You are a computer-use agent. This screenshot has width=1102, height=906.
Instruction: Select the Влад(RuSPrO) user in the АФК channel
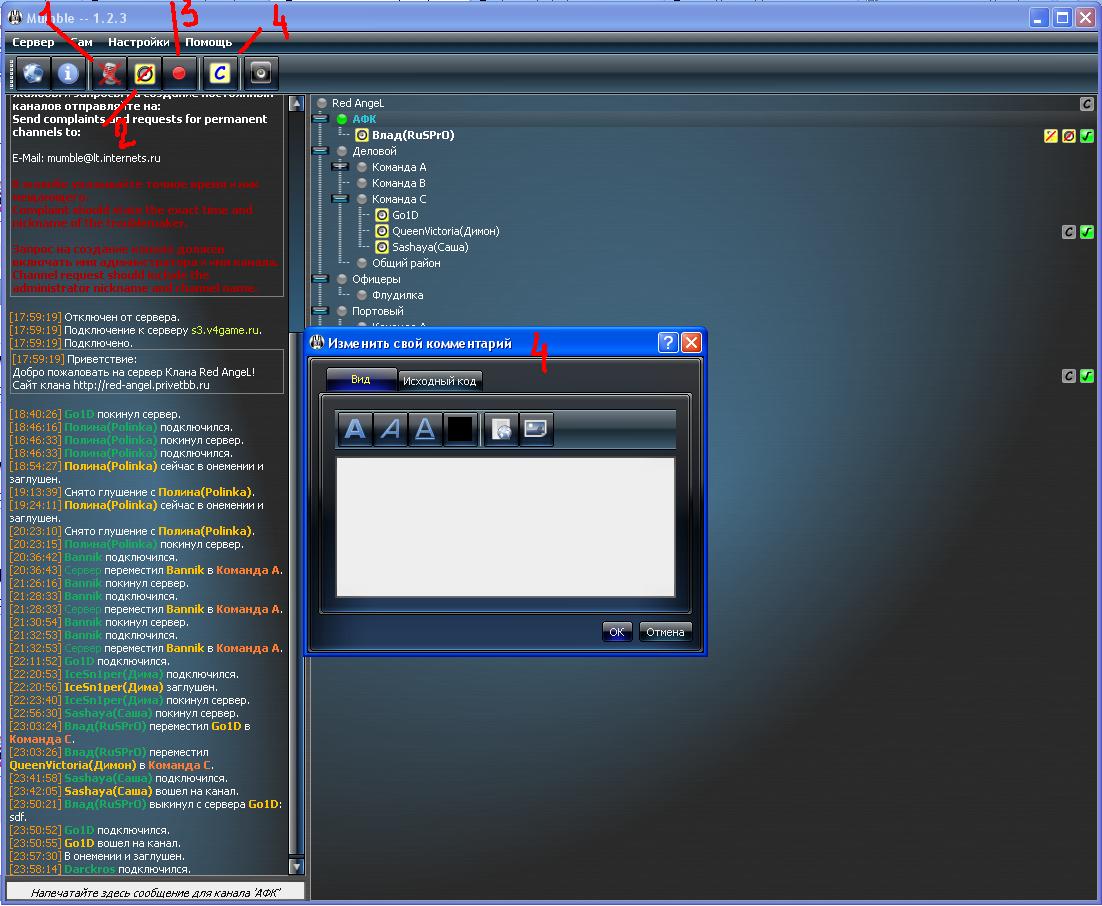[x=413, y=135]
